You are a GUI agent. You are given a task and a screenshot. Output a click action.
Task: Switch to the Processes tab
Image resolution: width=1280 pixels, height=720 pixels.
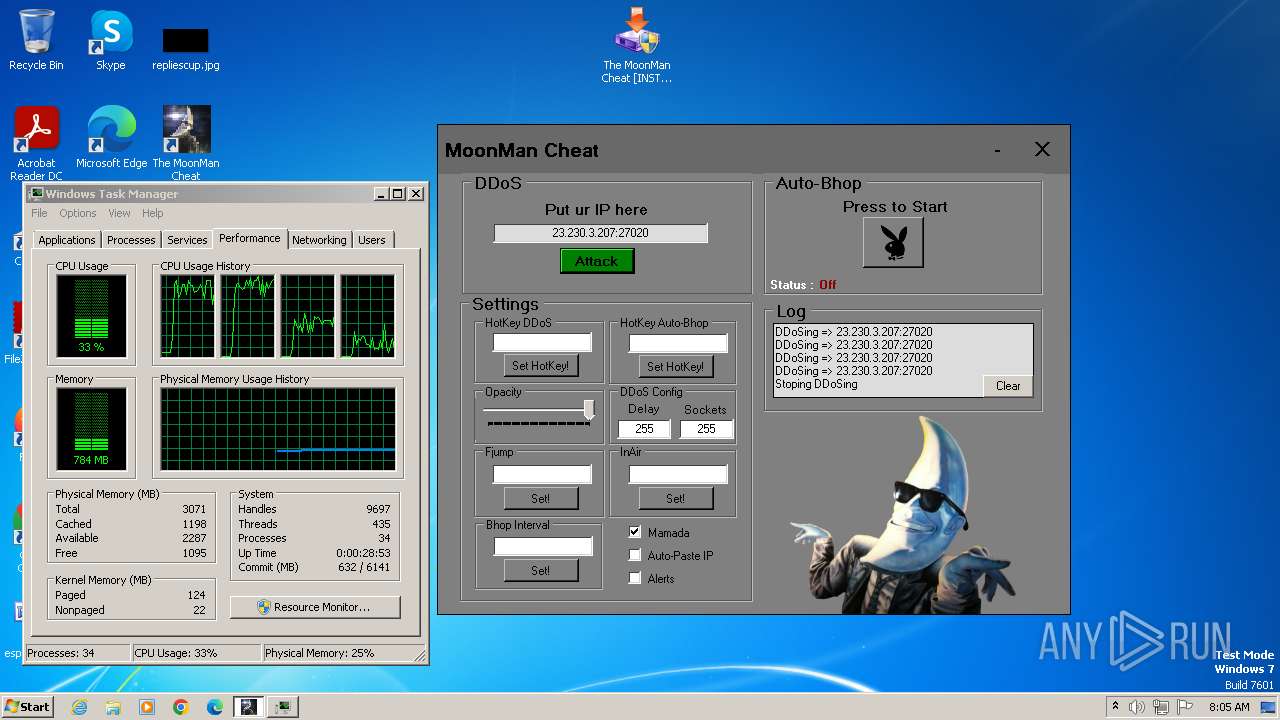pos(131,240)
